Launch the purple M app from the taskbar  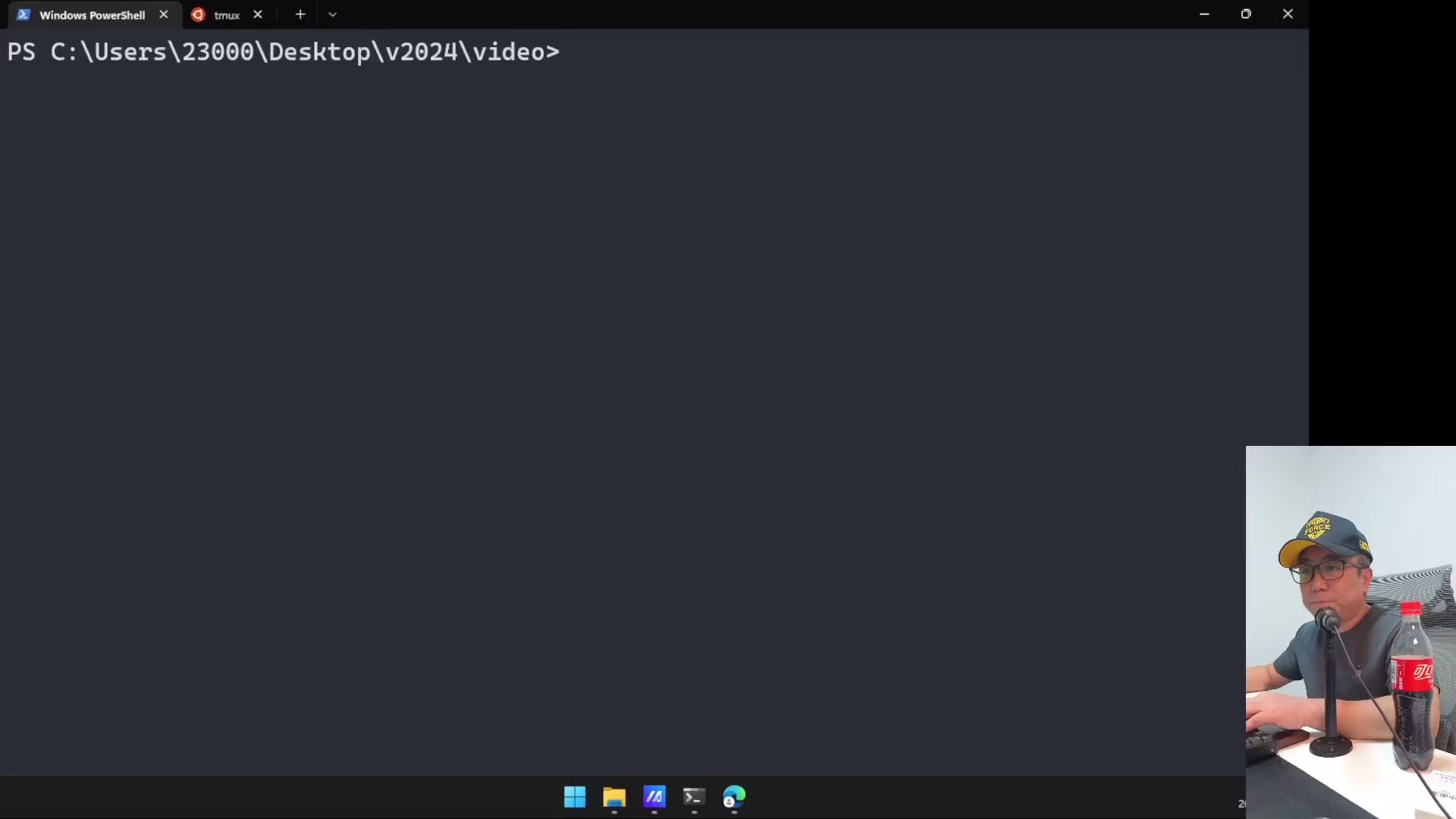point(654,797)
